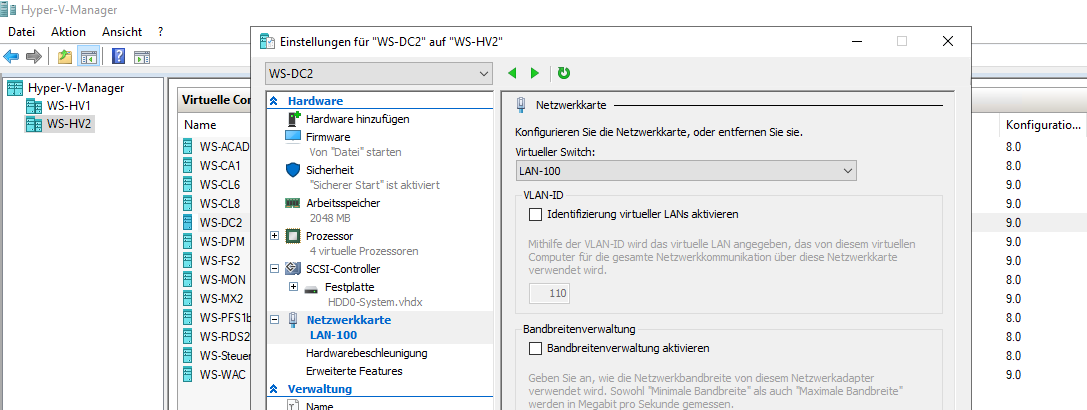This screenshot has height=410, width=1087.
Task: Open the Virtueller Switch LAN-100 dropdown
Action: (686, 171)
